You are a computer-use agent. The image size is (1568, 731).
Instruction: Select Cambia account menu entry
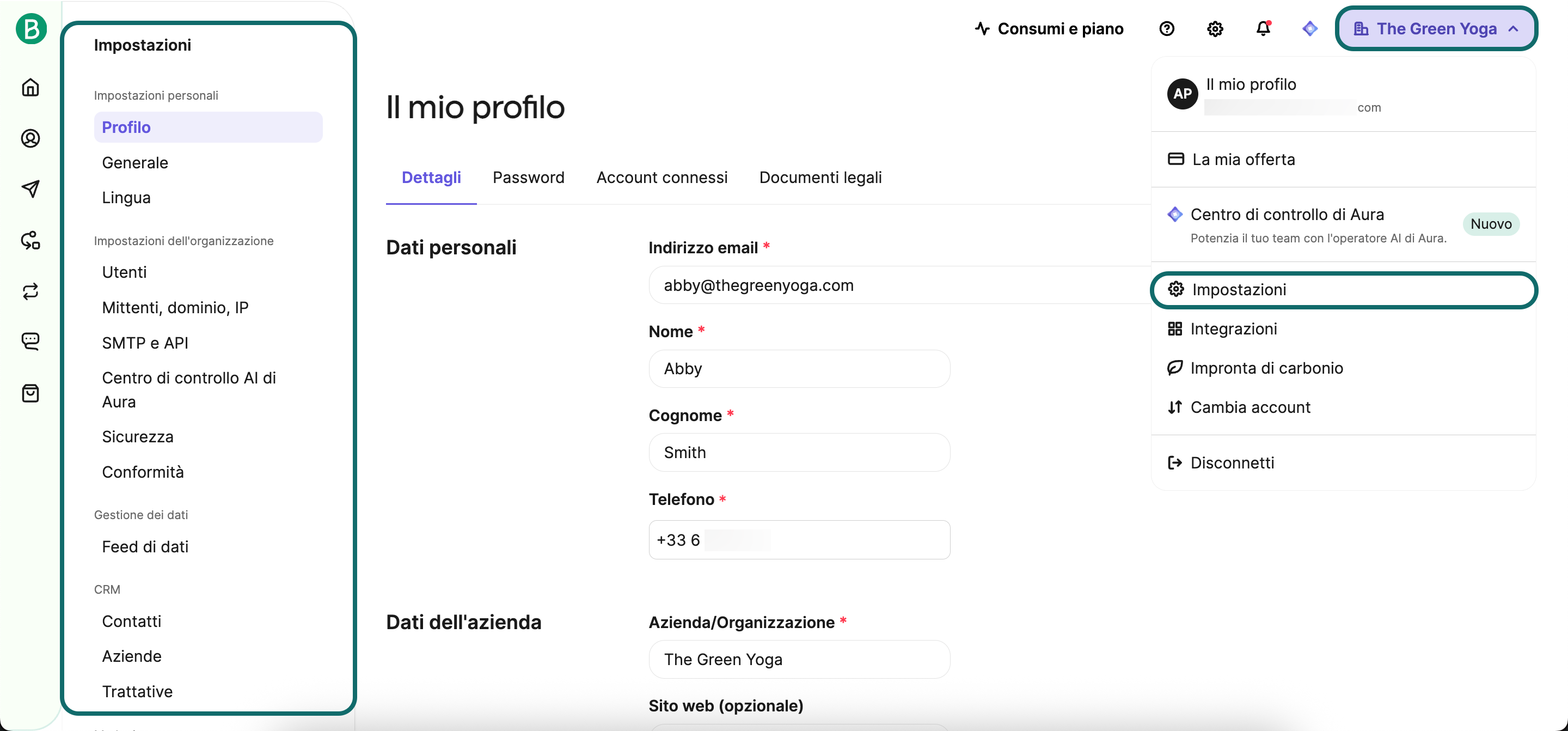click(x=1249, y=407)
